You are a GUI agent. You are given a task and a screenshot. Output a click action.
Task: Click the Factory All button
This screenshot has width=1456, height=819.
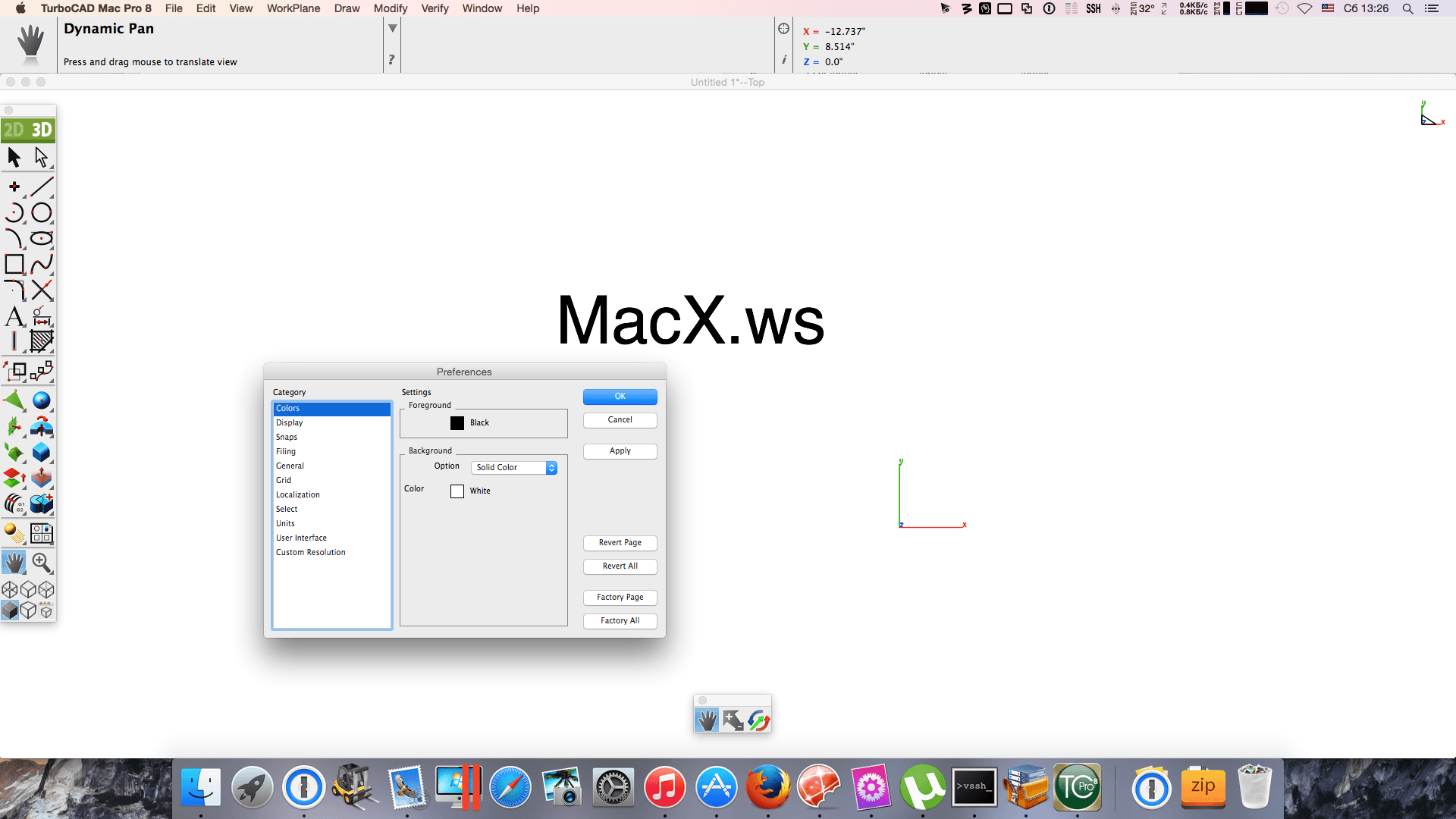(620, 621)
